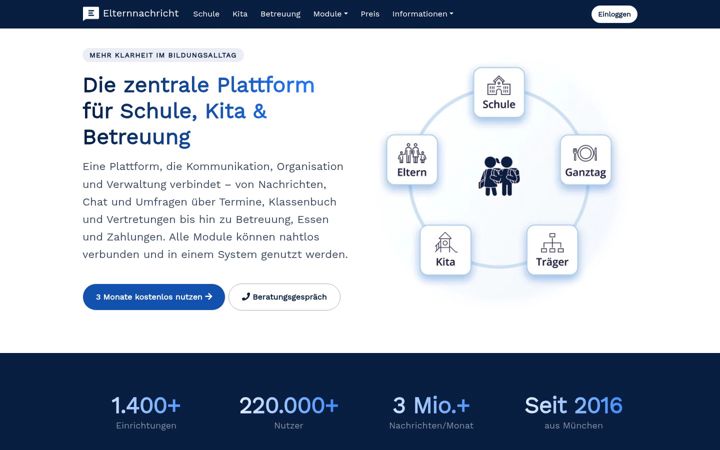Open the Schule navigation item

pos(206,14)
